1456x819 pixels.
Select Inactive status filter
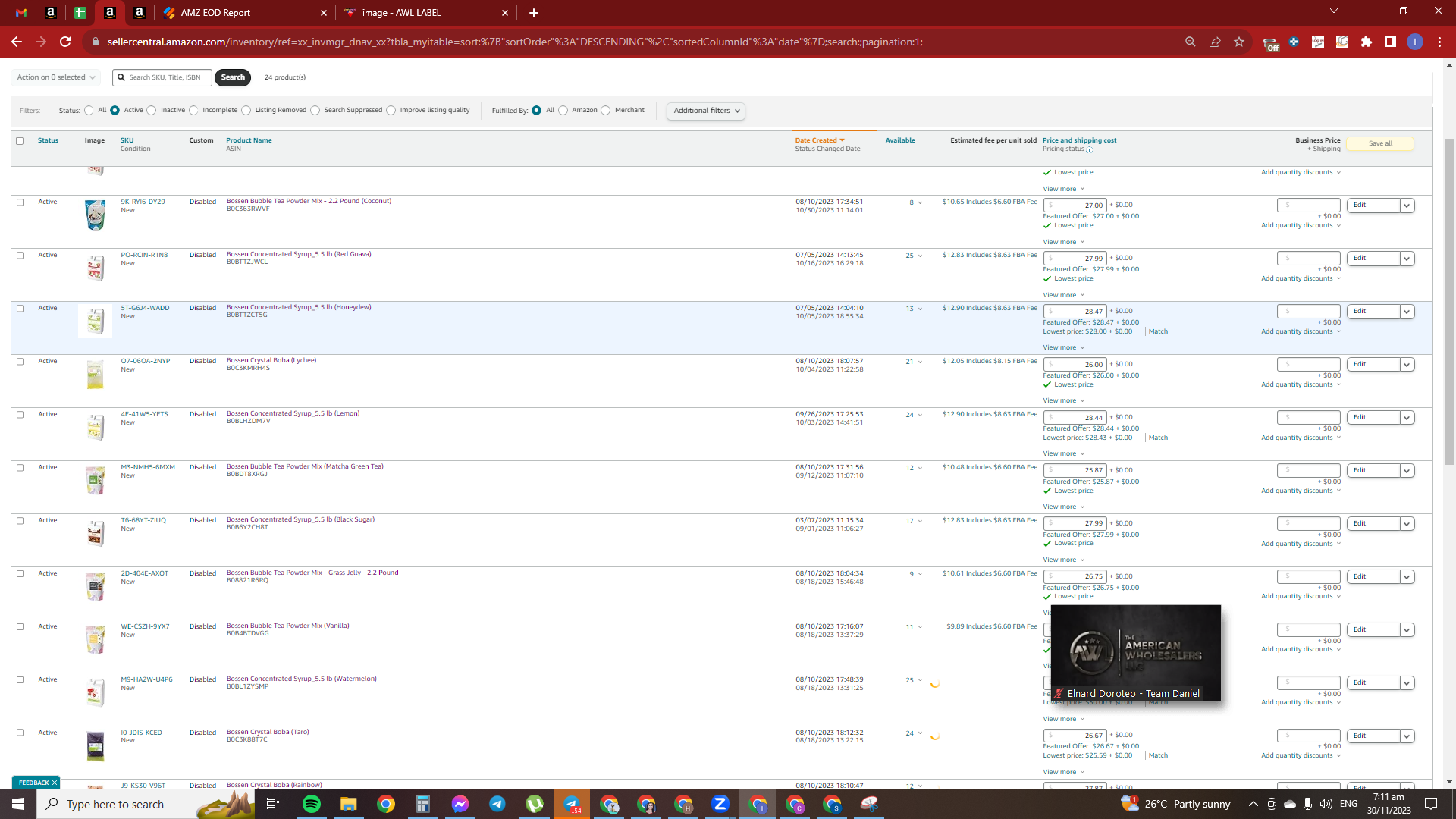click(x=152, y=111)
